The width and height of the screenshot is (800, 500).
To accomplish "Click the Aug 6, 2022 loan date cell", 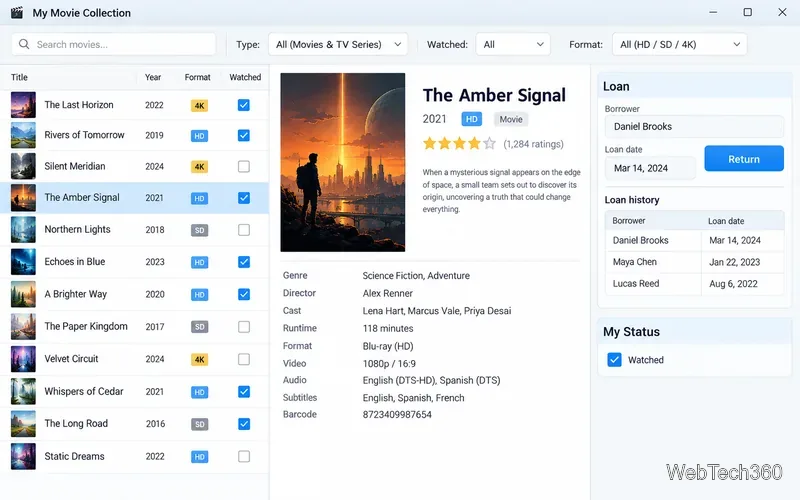I will pos(733,284).
